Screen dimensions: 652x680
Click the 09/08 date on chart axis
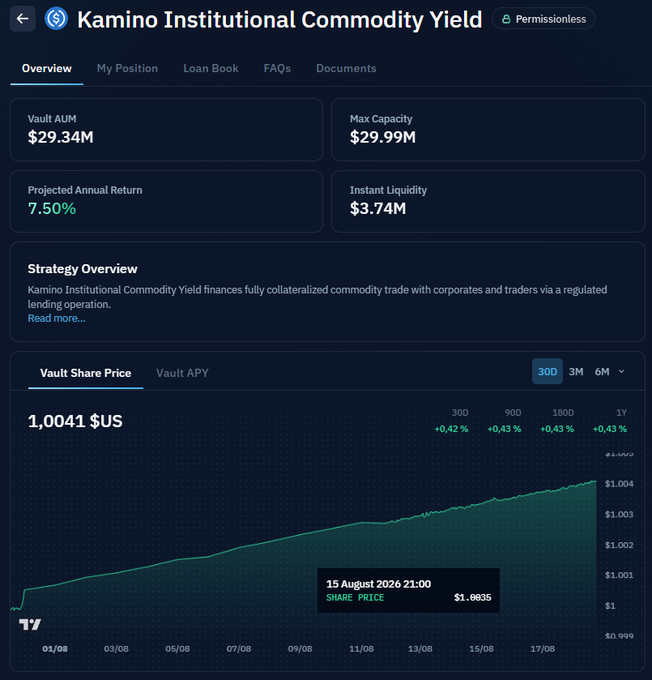click(x=300, y=649)
